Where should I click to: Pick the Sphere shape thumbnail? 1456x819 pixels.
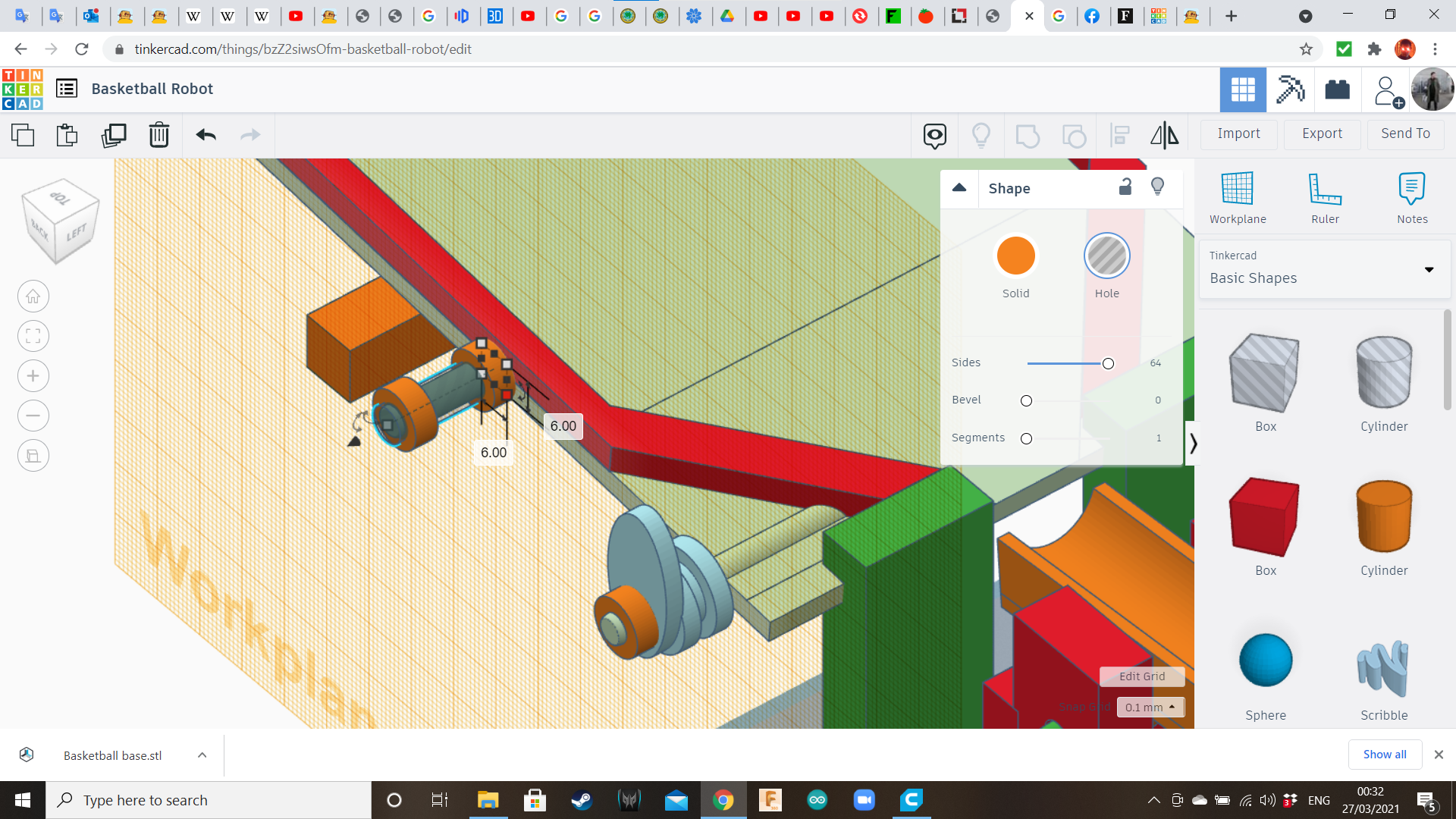(1265, 661)
